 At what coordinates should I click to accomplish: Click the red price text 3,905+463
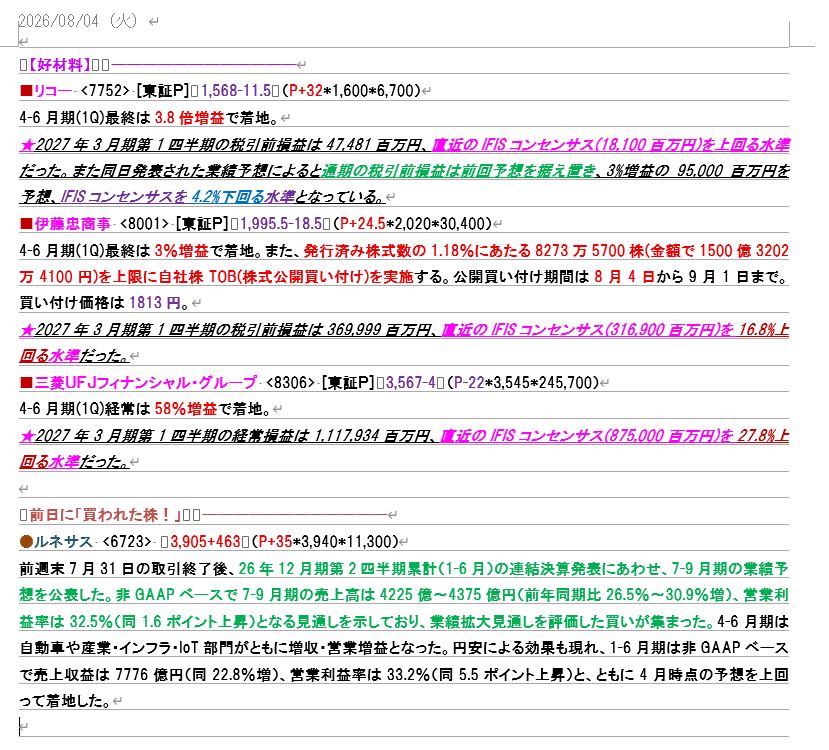click(205, 542)
